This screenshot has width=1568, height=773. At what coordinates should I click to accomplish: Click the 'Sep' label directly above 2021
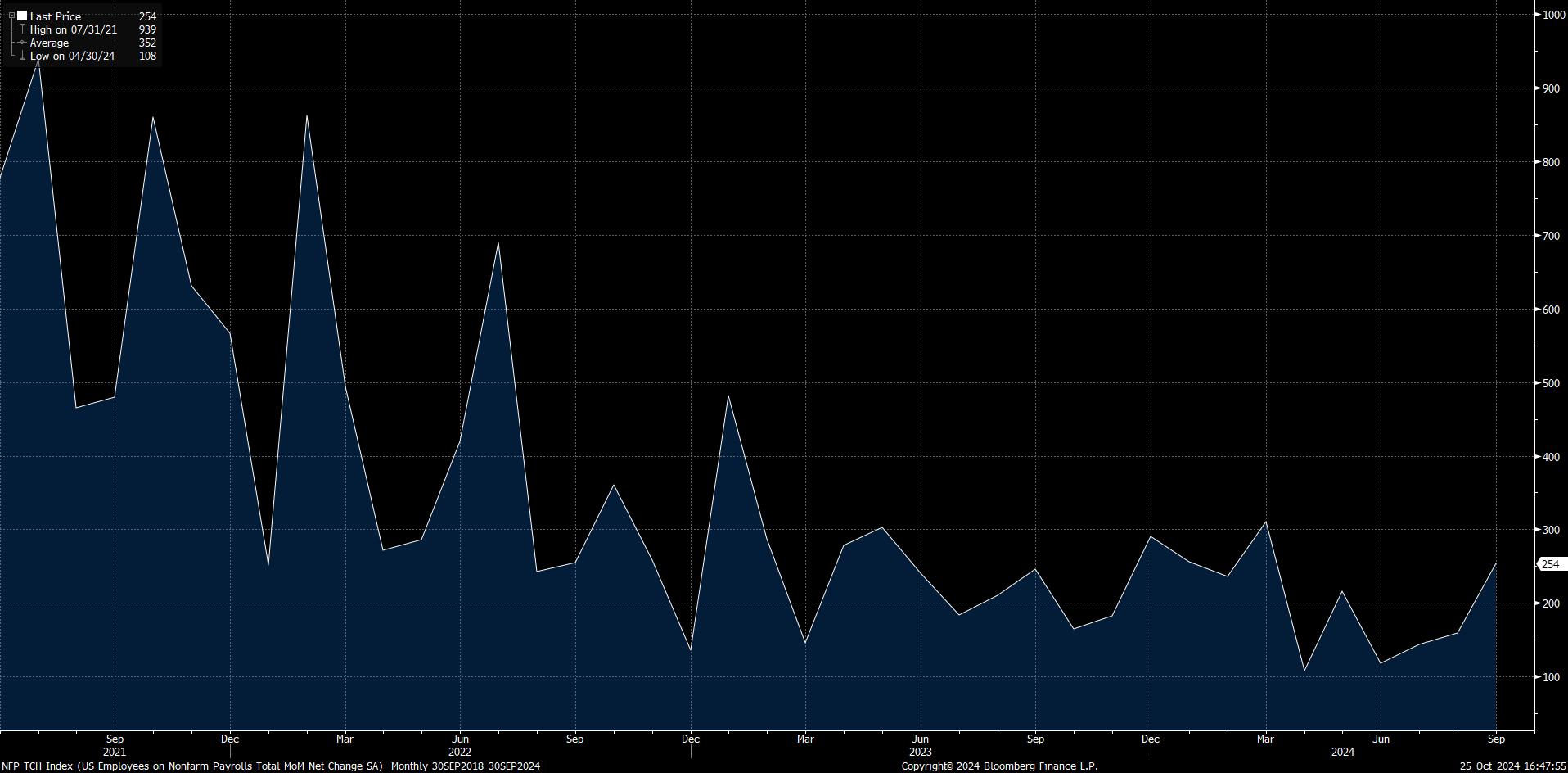coord(115,739)
